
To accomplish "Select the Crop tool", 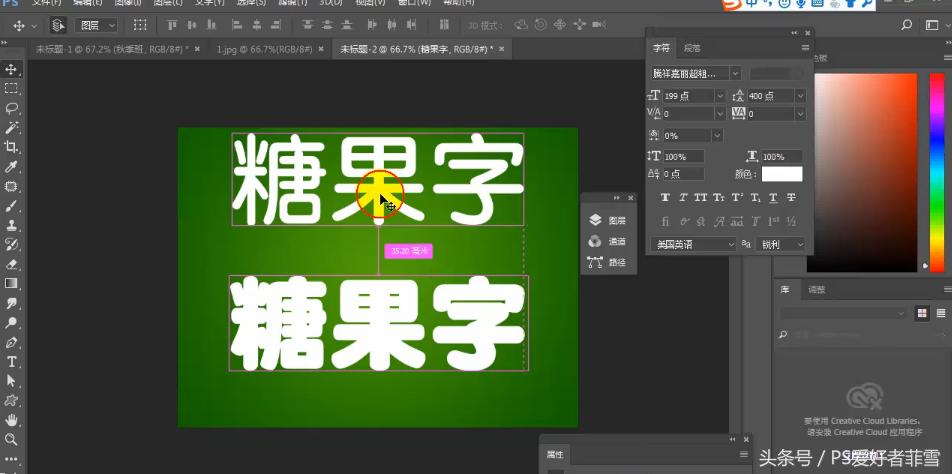I will pos(11,146).
